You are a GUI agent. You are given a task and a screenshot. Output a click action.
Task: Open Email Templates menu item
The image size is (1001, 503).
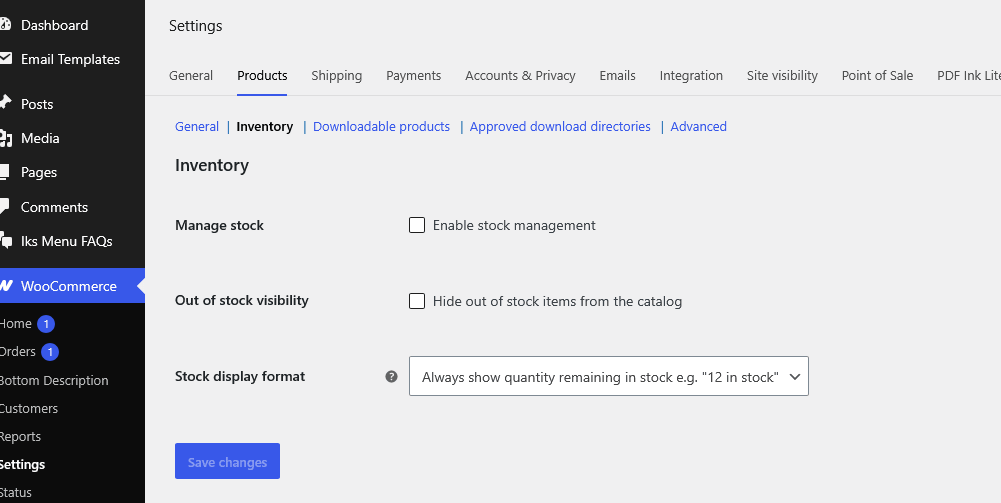72,59
